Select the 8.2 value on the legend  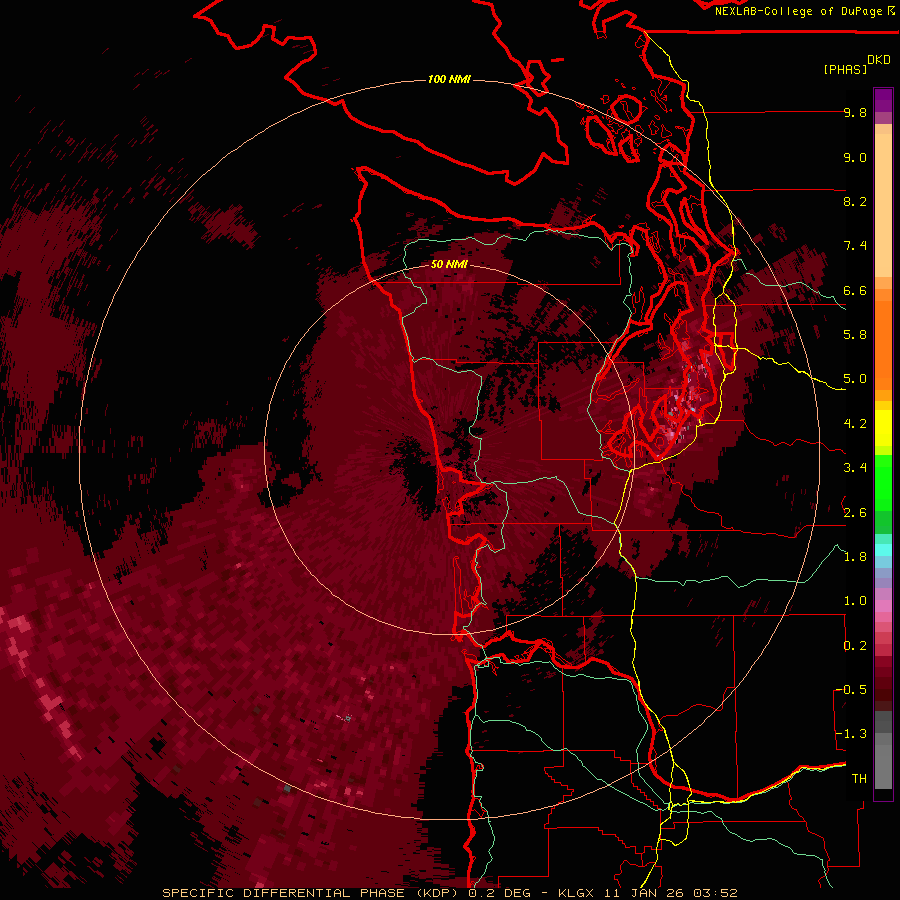coord(855,201)
